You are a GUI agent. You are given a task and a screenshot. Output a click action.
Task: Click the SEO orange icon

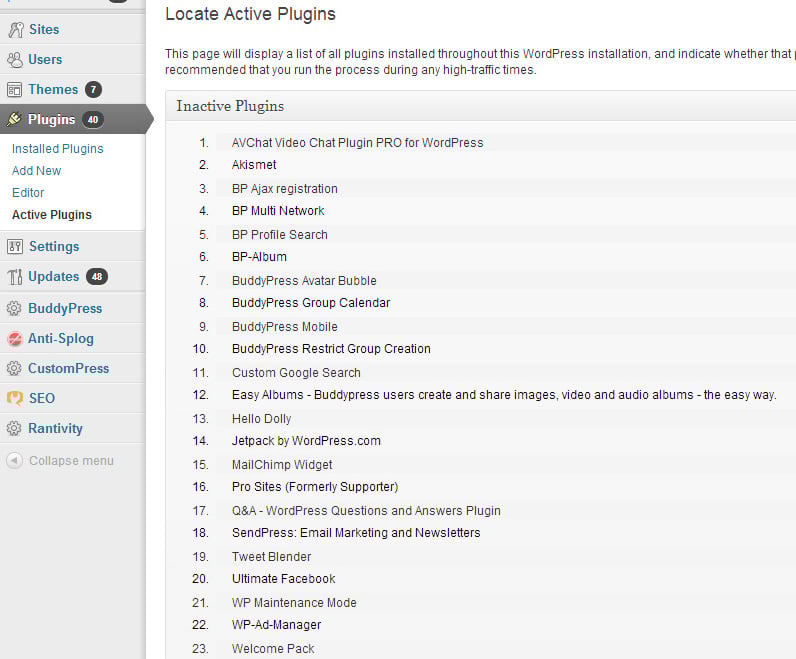pyautogui.click(x=14, y=398)
